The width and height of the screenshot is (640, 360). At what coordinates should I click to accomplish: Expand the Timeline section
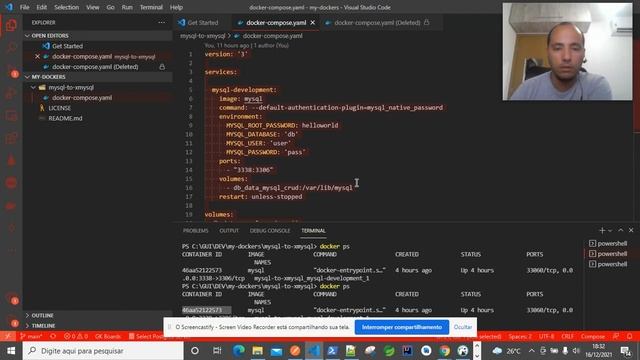(x=98, y=326)
